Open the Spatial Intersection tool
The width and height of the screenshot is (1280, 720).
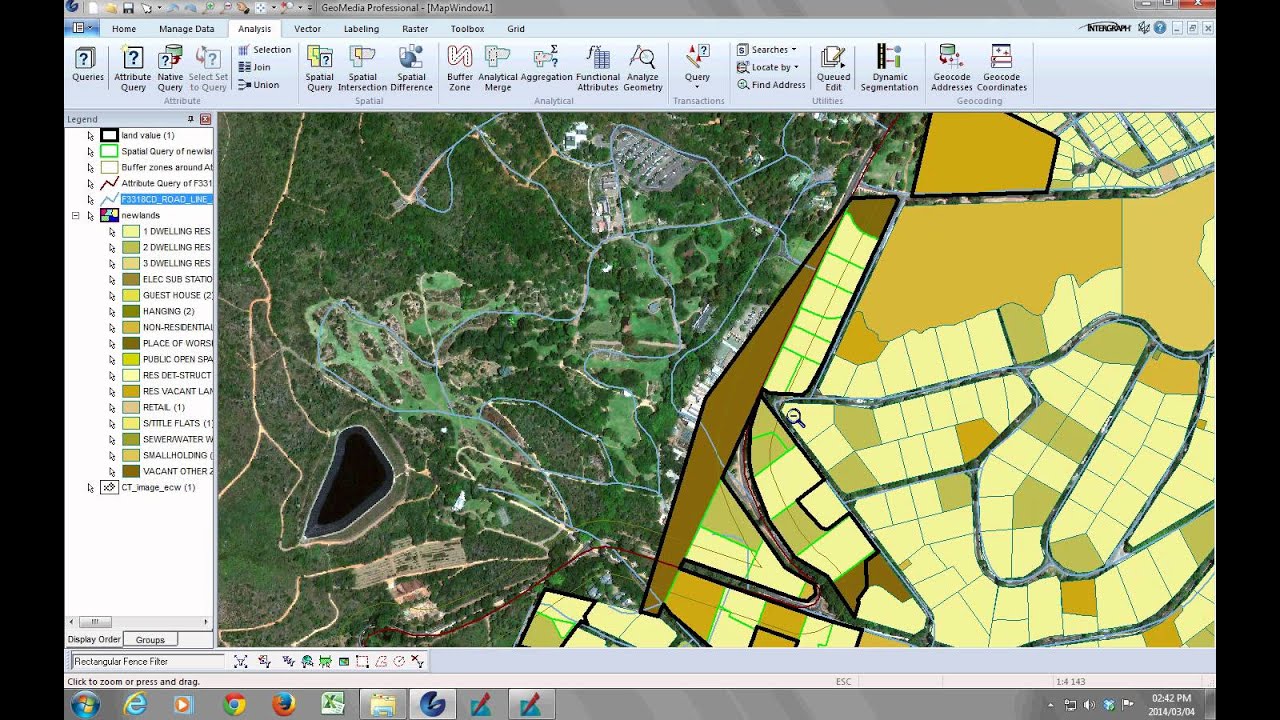362,69
